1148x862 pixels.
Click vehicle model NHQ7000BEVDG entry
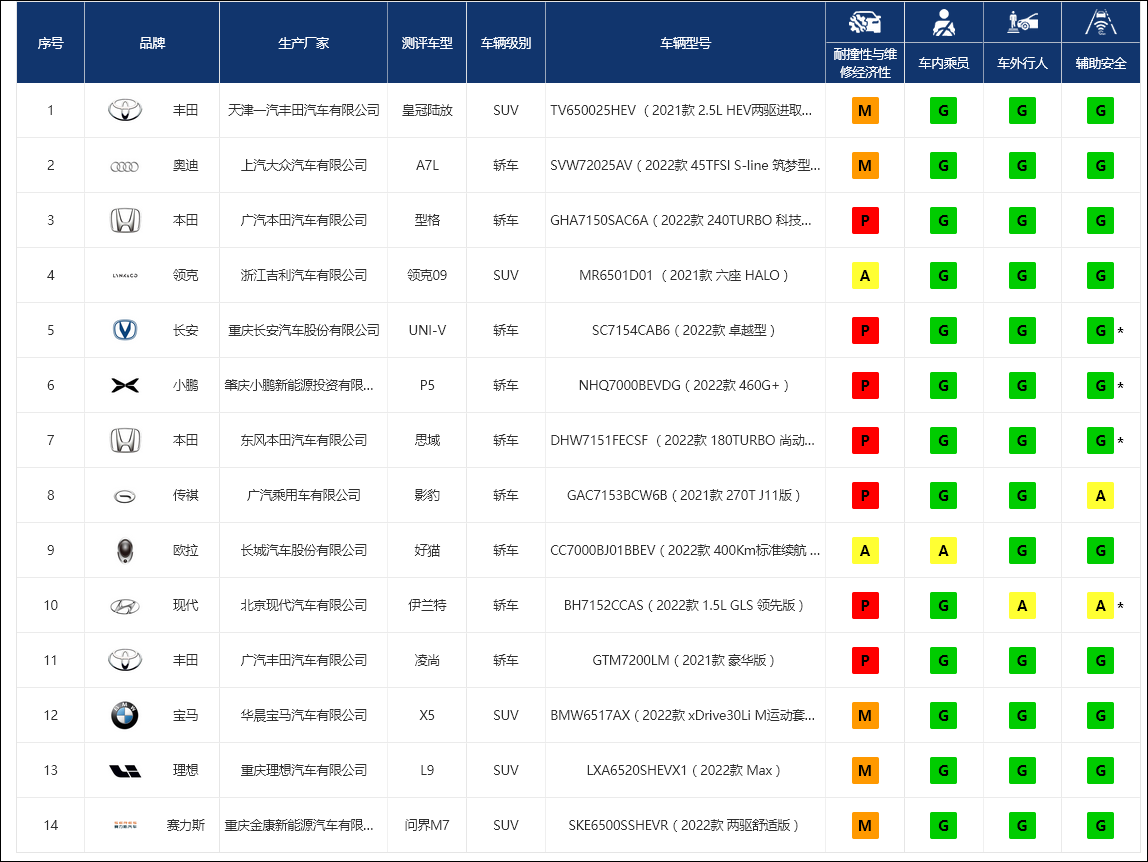coord(683,385)
